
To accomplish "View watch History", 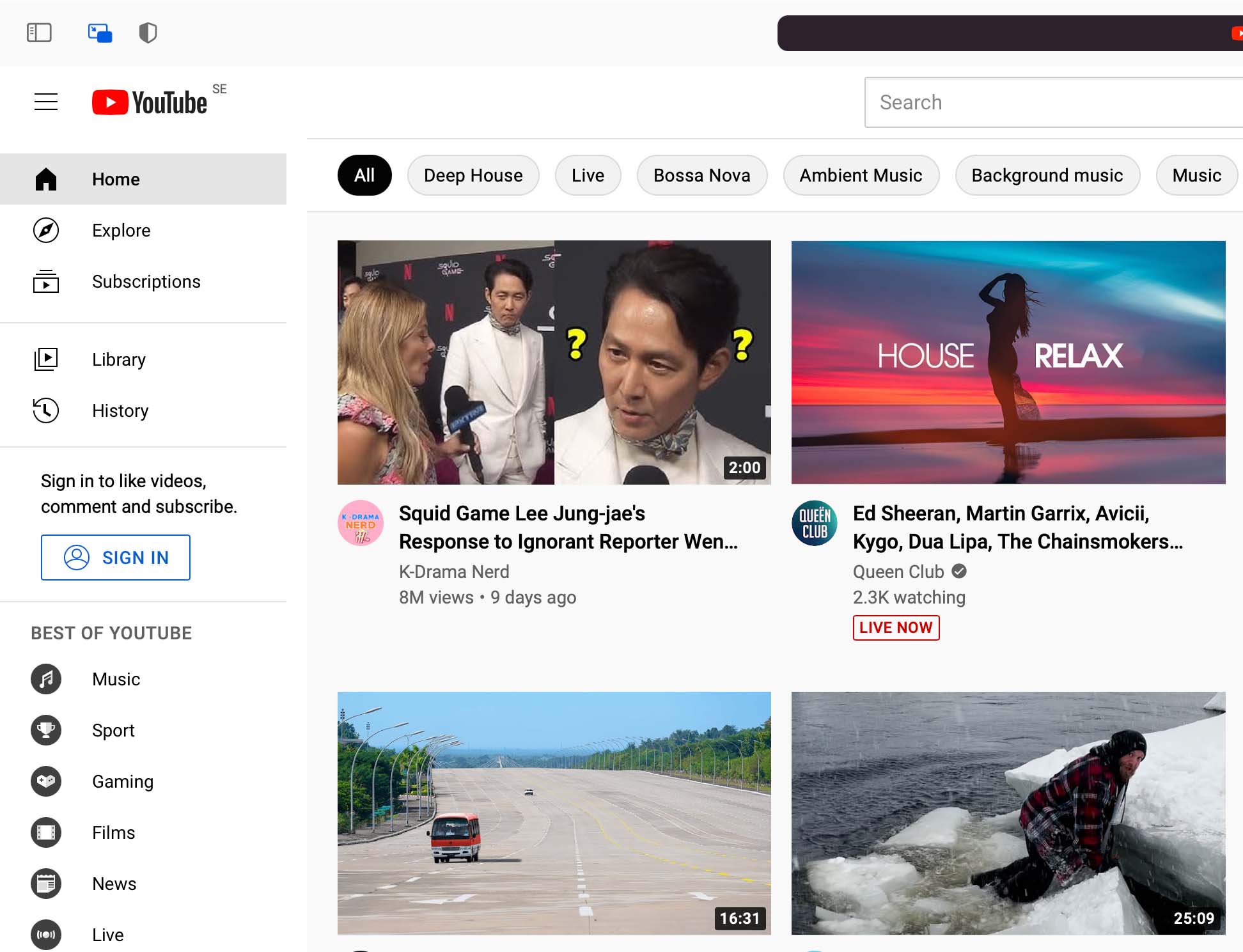I will coord(120,410).
